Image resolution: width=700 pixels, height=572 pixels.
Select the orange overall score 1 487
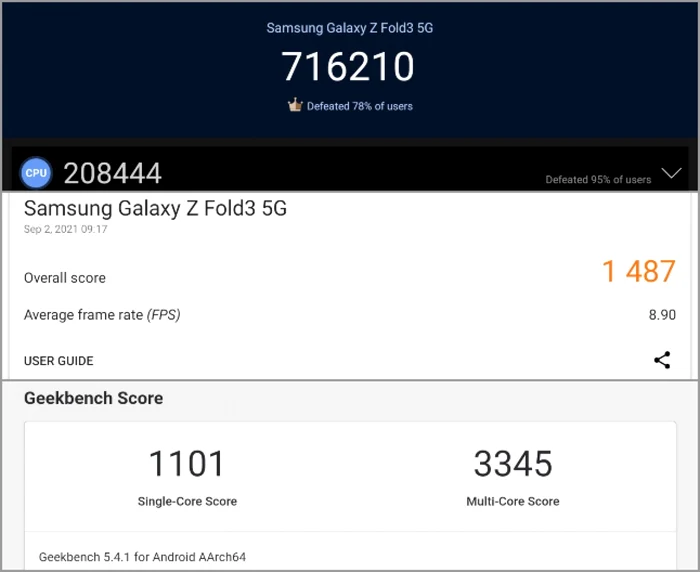point(639,271)
